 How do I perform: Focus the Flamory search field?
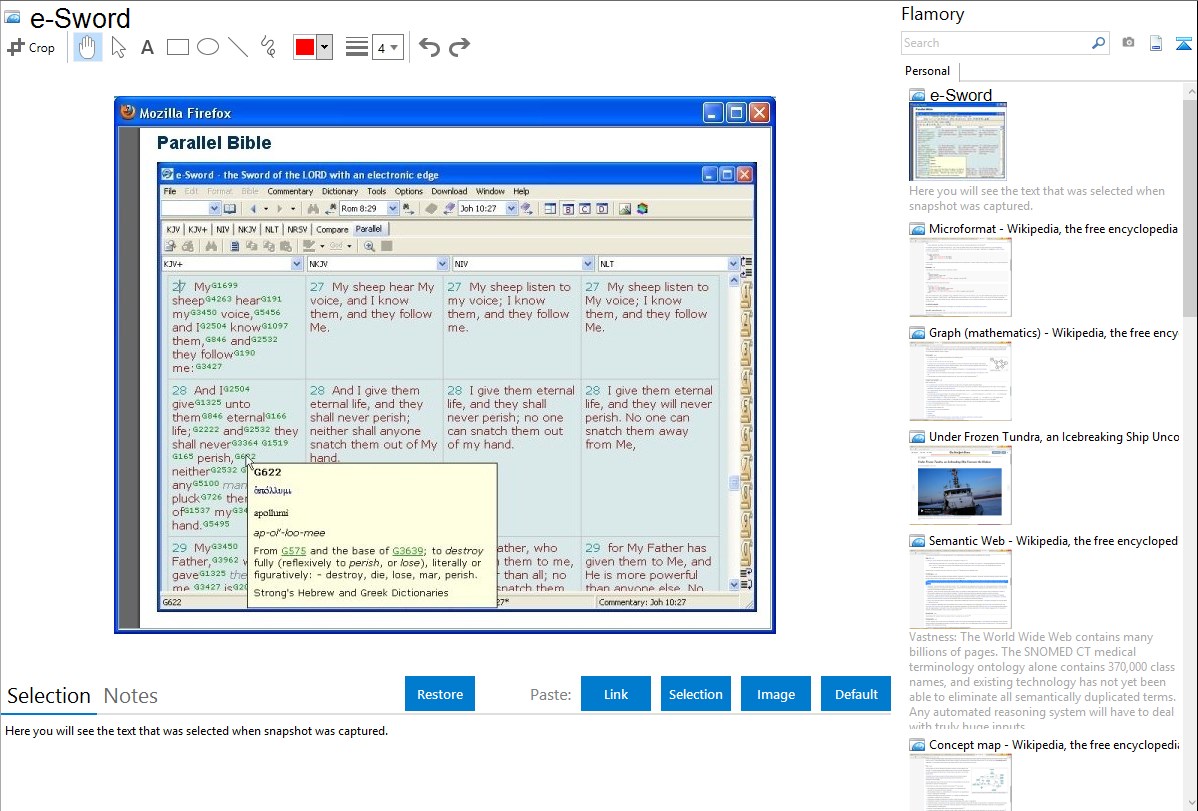pos(995,43)
